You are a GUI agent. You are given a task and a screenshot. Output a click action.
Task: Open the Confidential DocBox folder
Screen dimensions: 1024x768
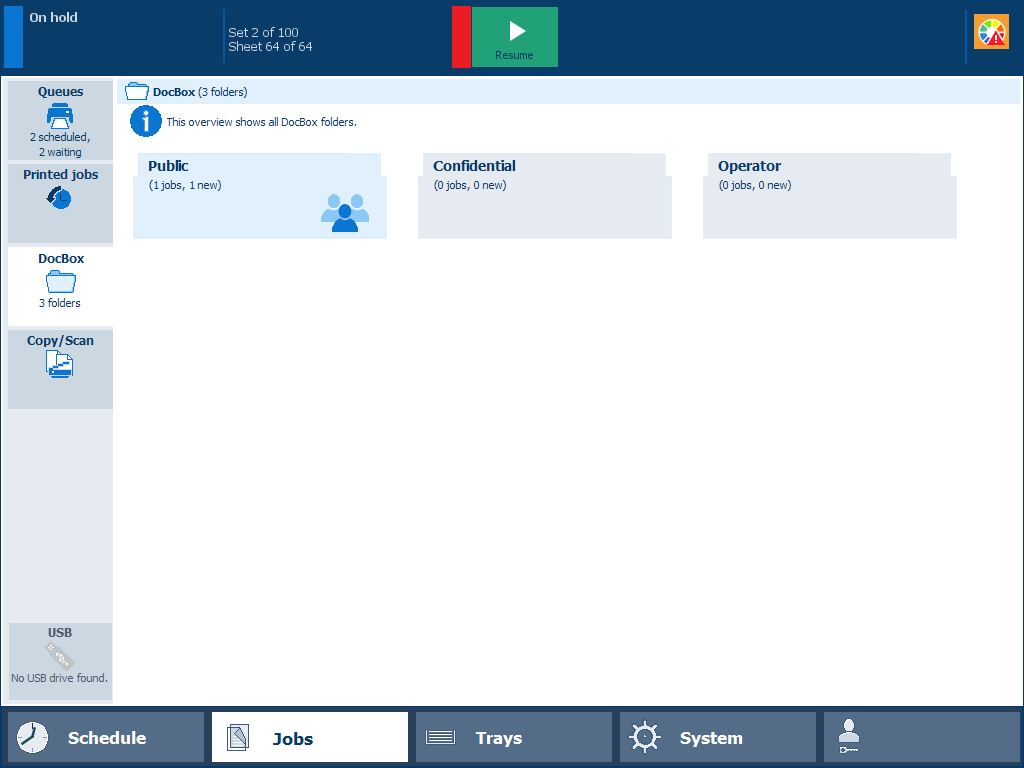coord(545,196)
